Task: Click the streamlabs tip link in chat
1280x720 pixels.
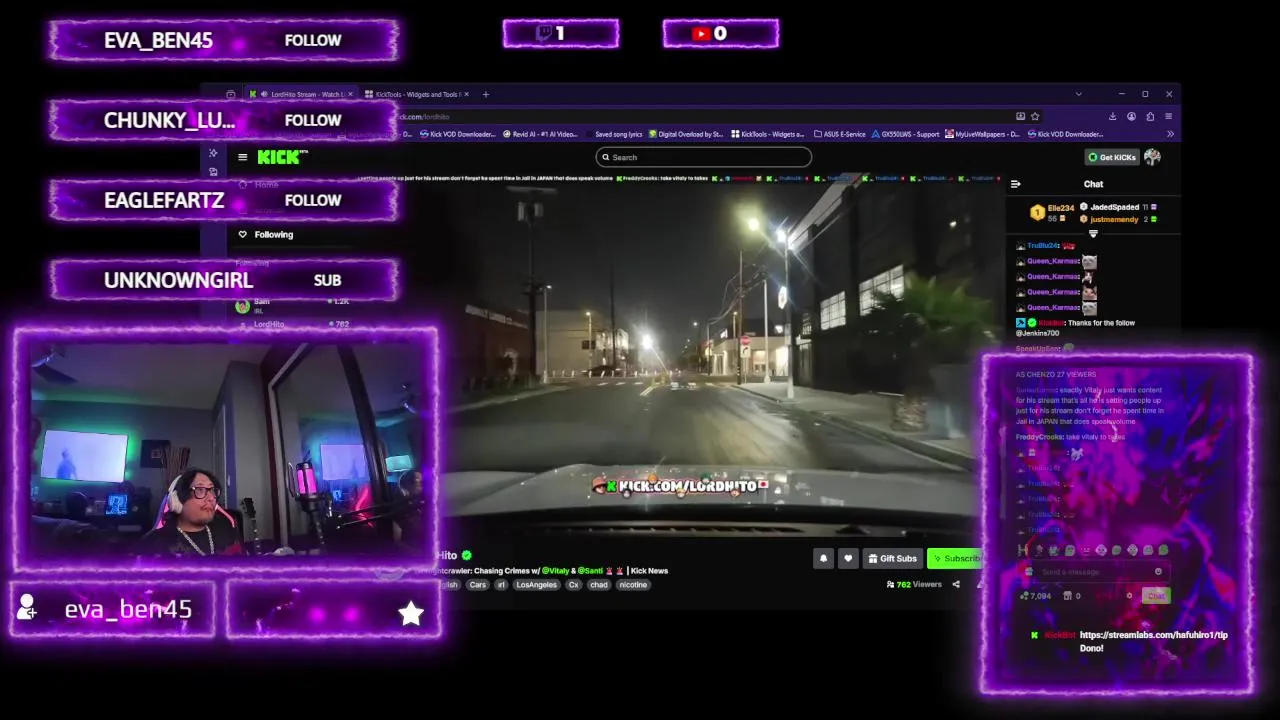Action: [x=1153, y=634]
